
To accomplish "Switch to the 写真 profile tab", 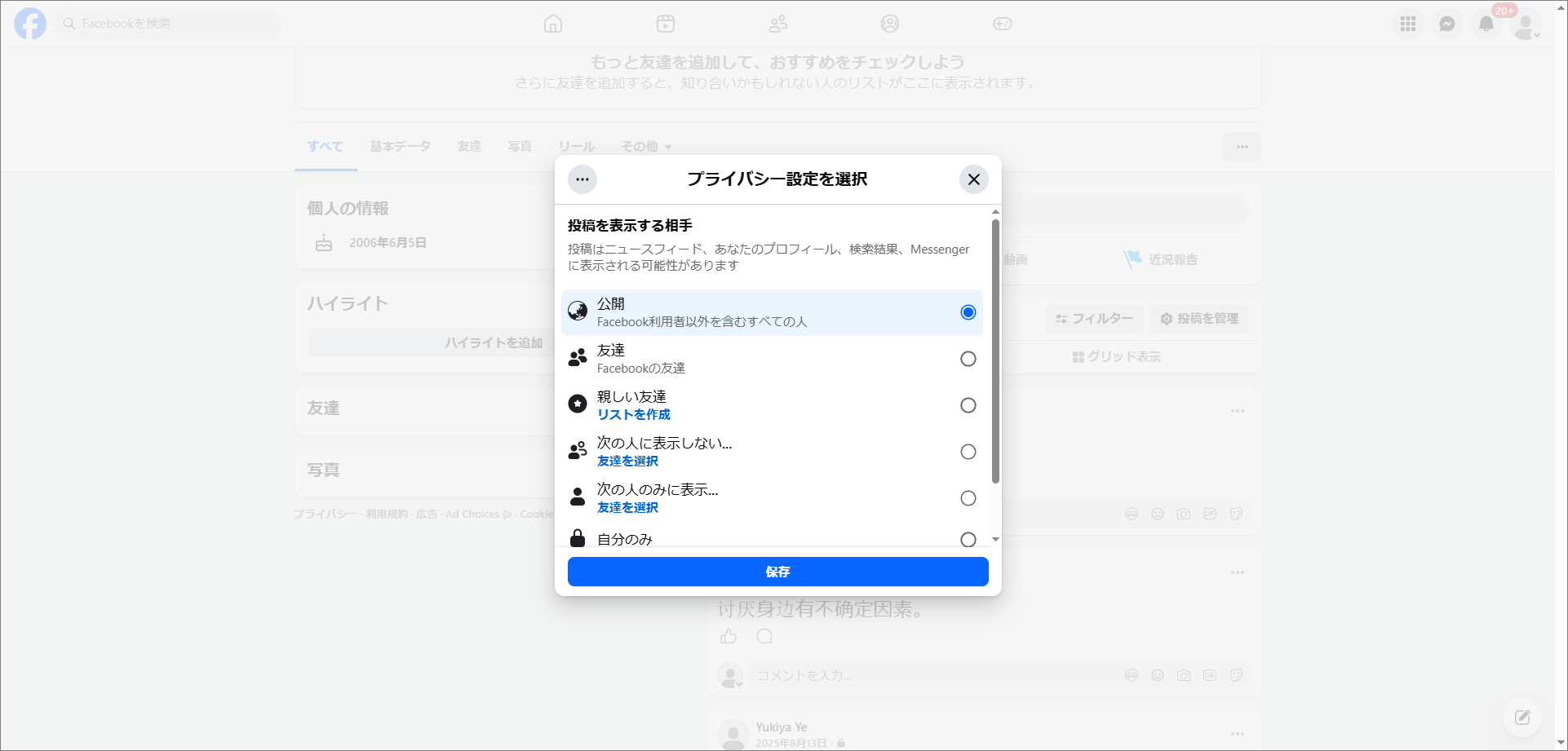I will pos(520,147).
